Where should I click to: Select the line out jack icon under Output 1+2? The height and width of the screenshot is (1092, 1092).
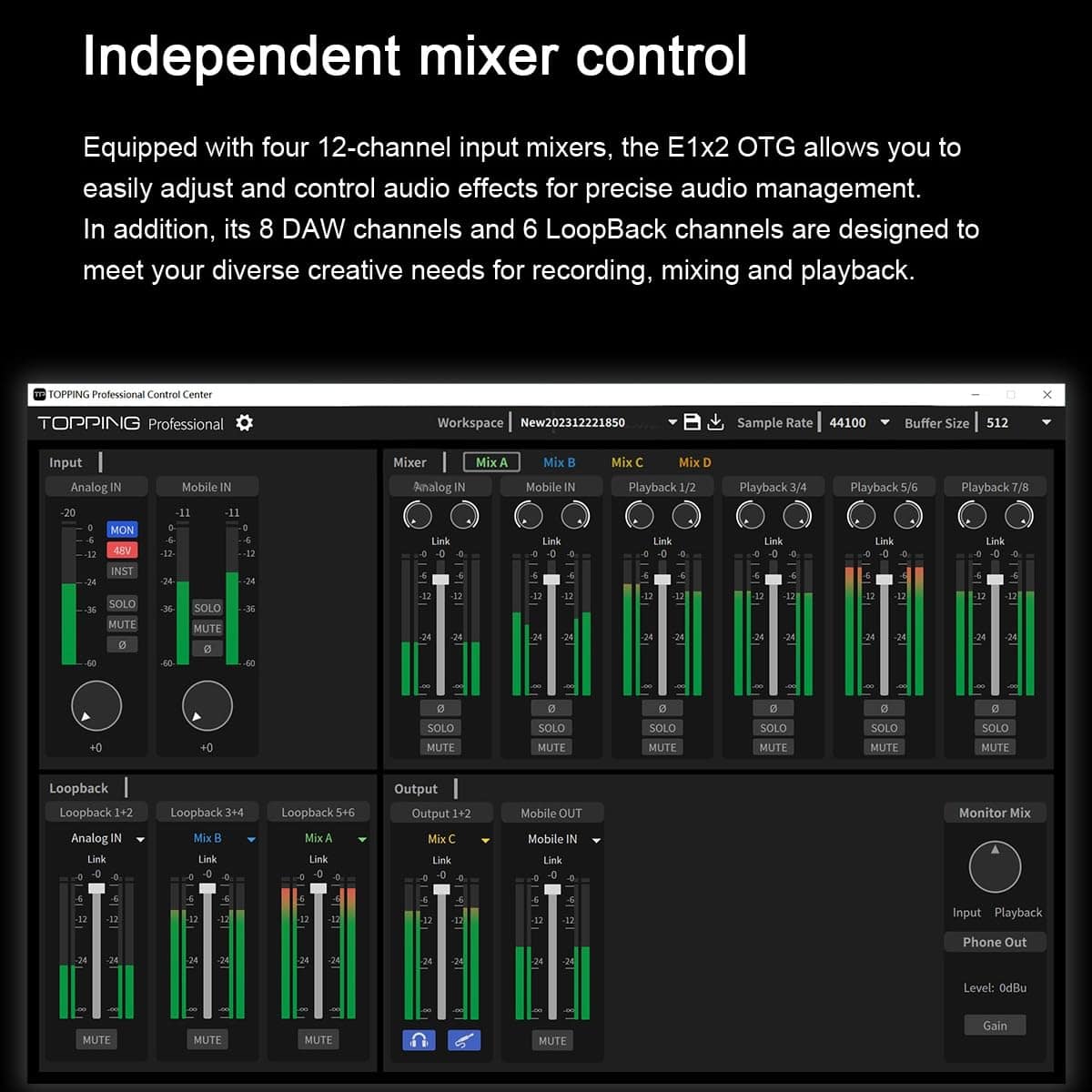pyautogui.click(x=462, y=1040)
